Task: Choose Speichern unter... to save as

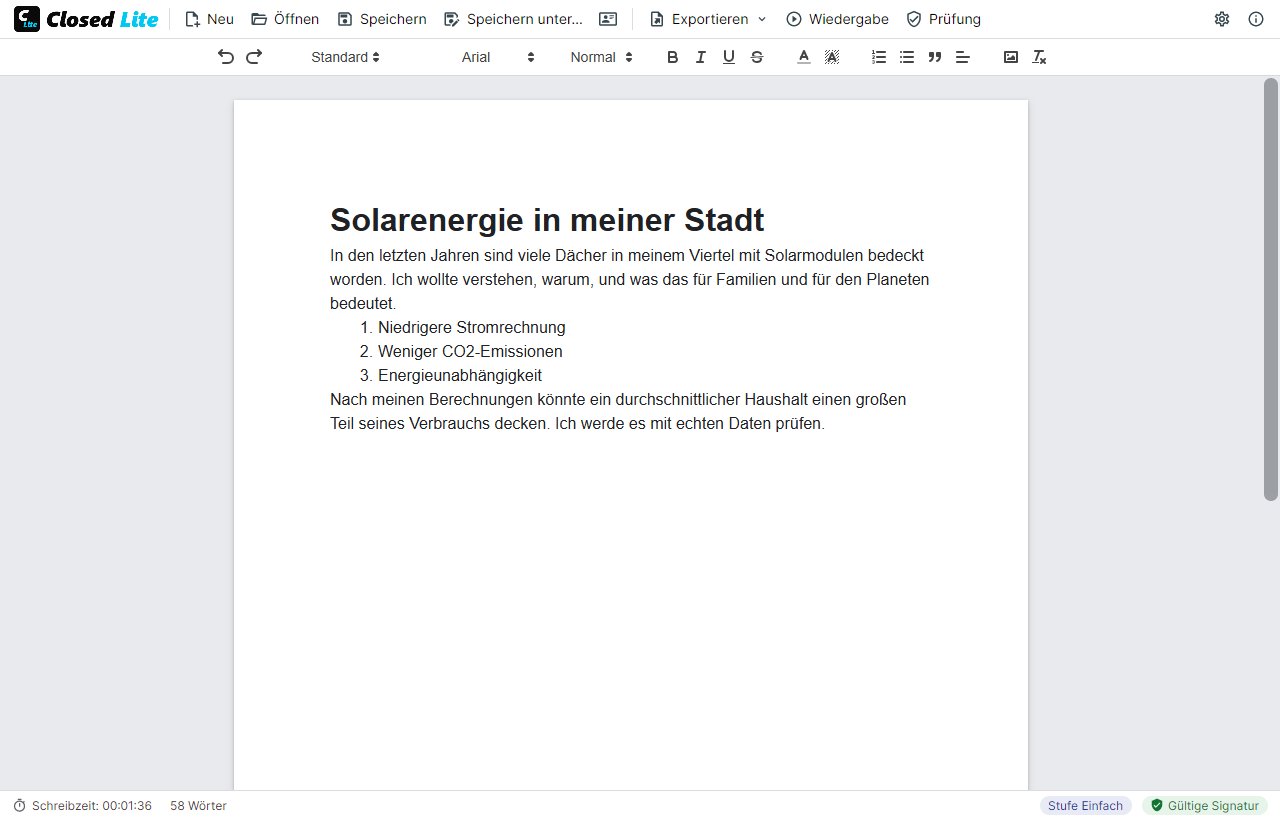Action: pos(513,19)
